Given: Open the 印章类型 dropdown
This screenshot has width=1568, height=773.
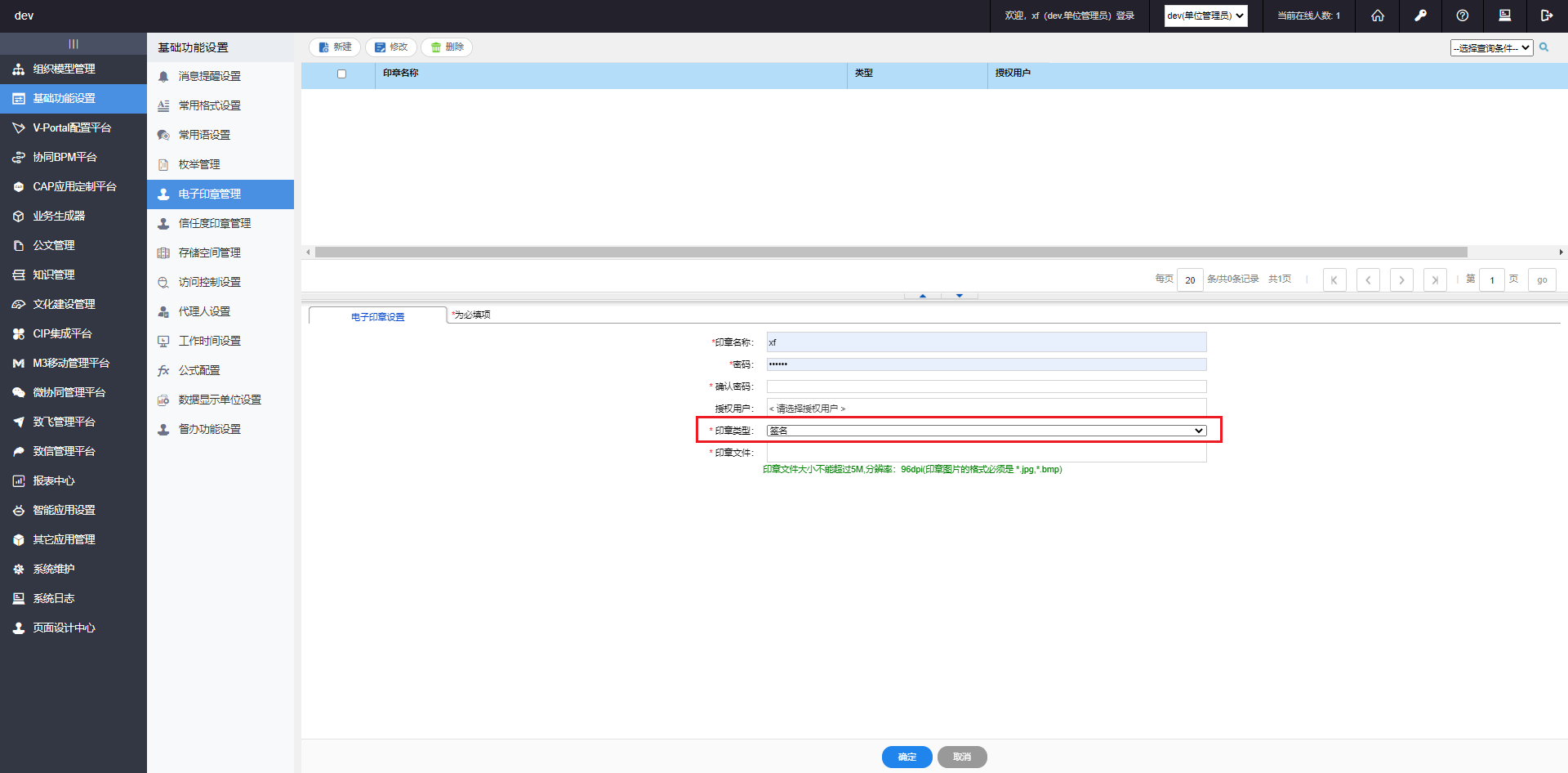Looking at the screenshot, I should point(986,431).
